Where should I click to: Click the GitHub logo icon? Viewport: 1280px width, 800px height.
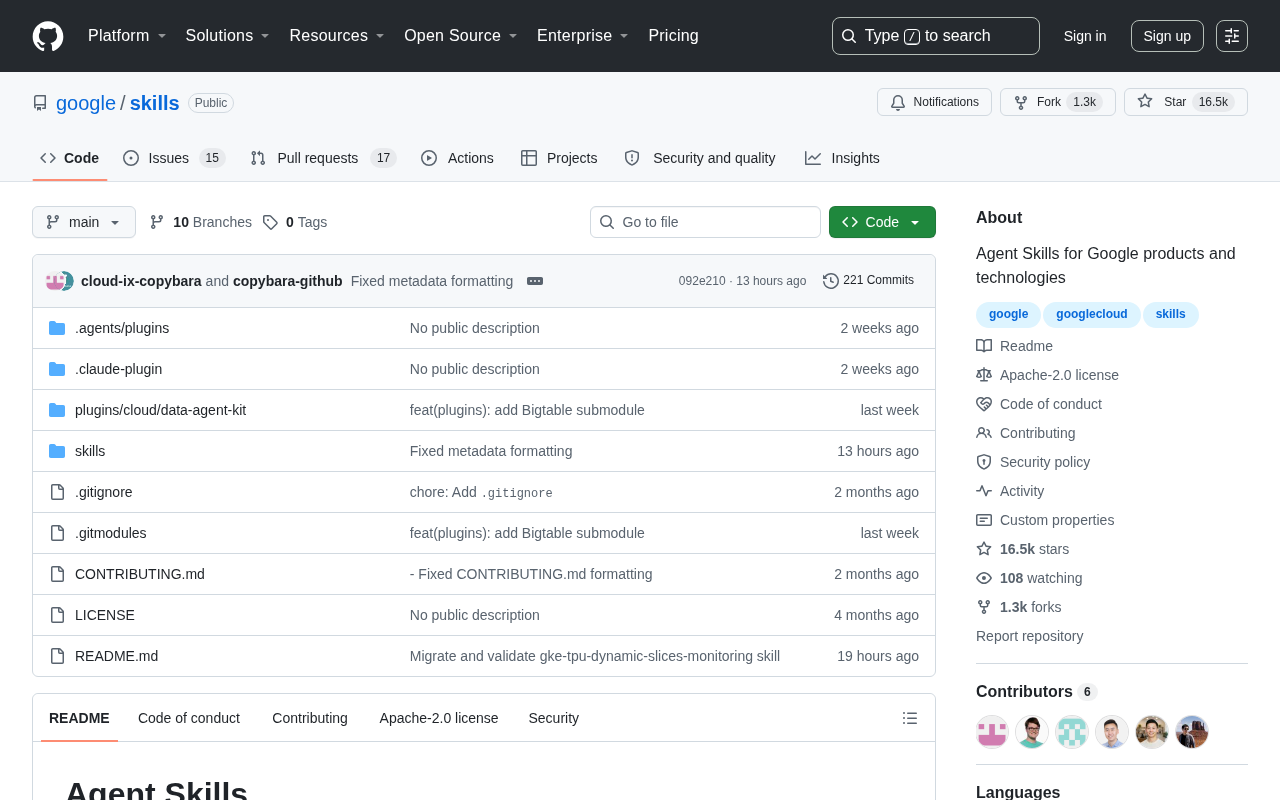pyautogui.click(x=48, y=36)
